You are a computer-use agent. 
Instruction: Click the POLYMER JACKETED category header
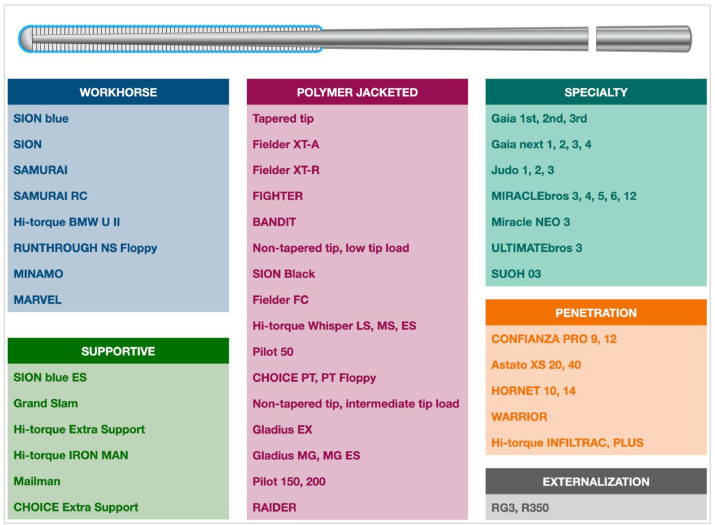357,92
